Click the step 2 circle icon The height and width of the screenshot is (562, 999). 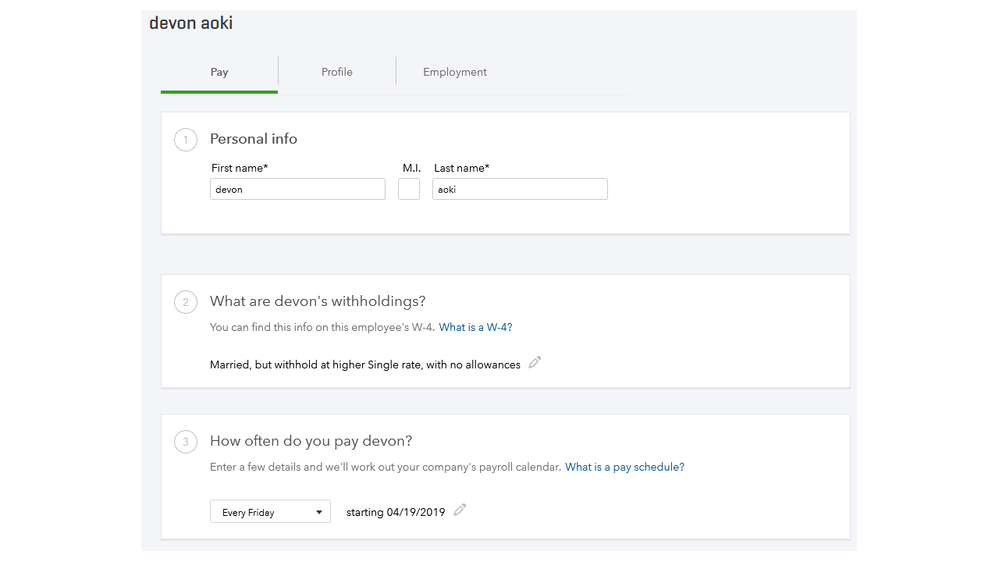pyautogui.click(x=185, y=302)
